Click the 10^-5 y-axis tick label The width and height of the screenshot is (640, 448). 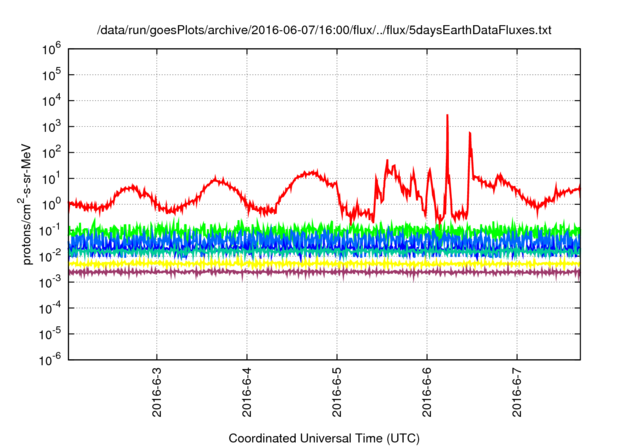pyautogui.click(x=51, y=334)
